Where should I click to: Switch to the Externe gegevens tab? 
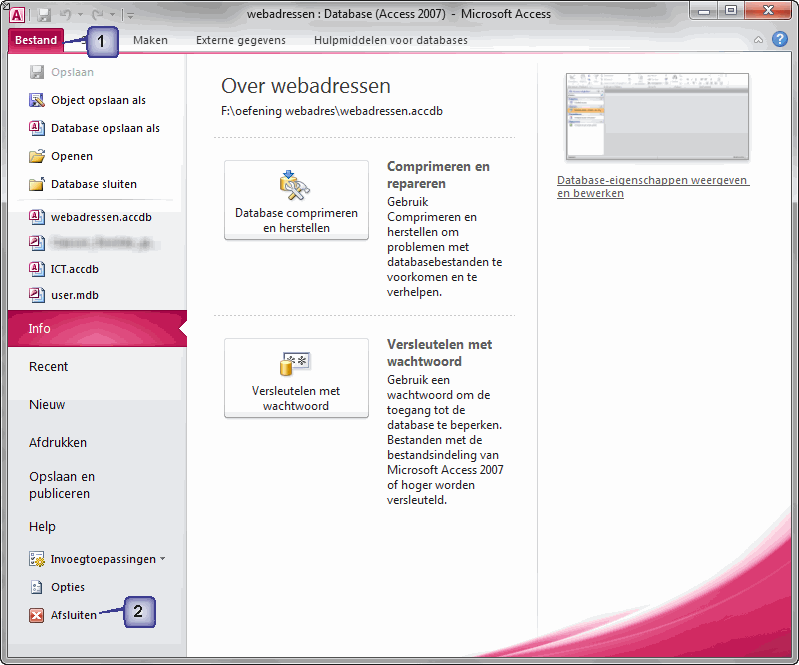(241, 40)
